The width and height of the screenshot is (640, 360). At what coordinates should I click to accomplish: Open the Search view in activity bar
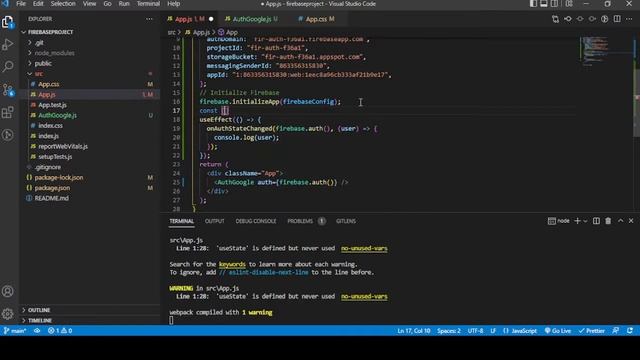click(x=7, y=67)
